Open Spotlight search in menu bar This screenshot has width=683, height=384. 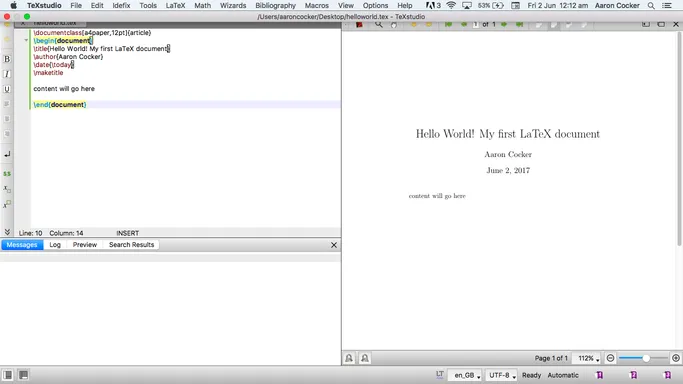651,5
